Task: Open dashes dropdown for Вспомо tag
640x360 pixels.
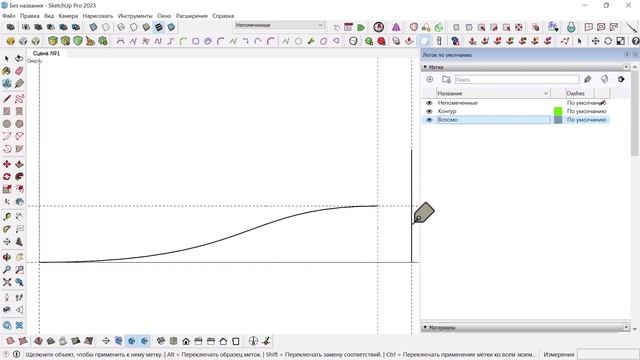Action: point(587,120)
